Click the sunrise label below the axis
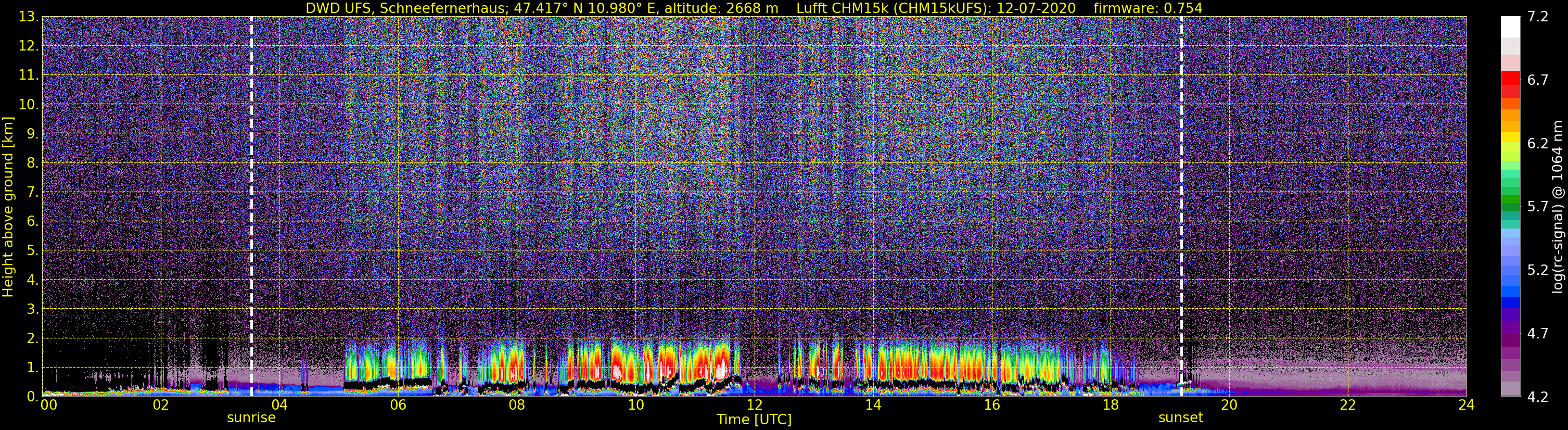The width and height of the screenshot is (1568, 430). pos(251,418)
